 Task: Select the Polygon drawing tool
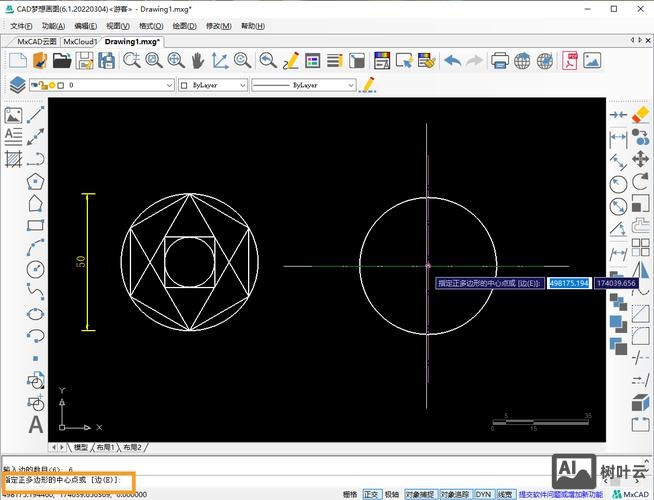(36, 181)
